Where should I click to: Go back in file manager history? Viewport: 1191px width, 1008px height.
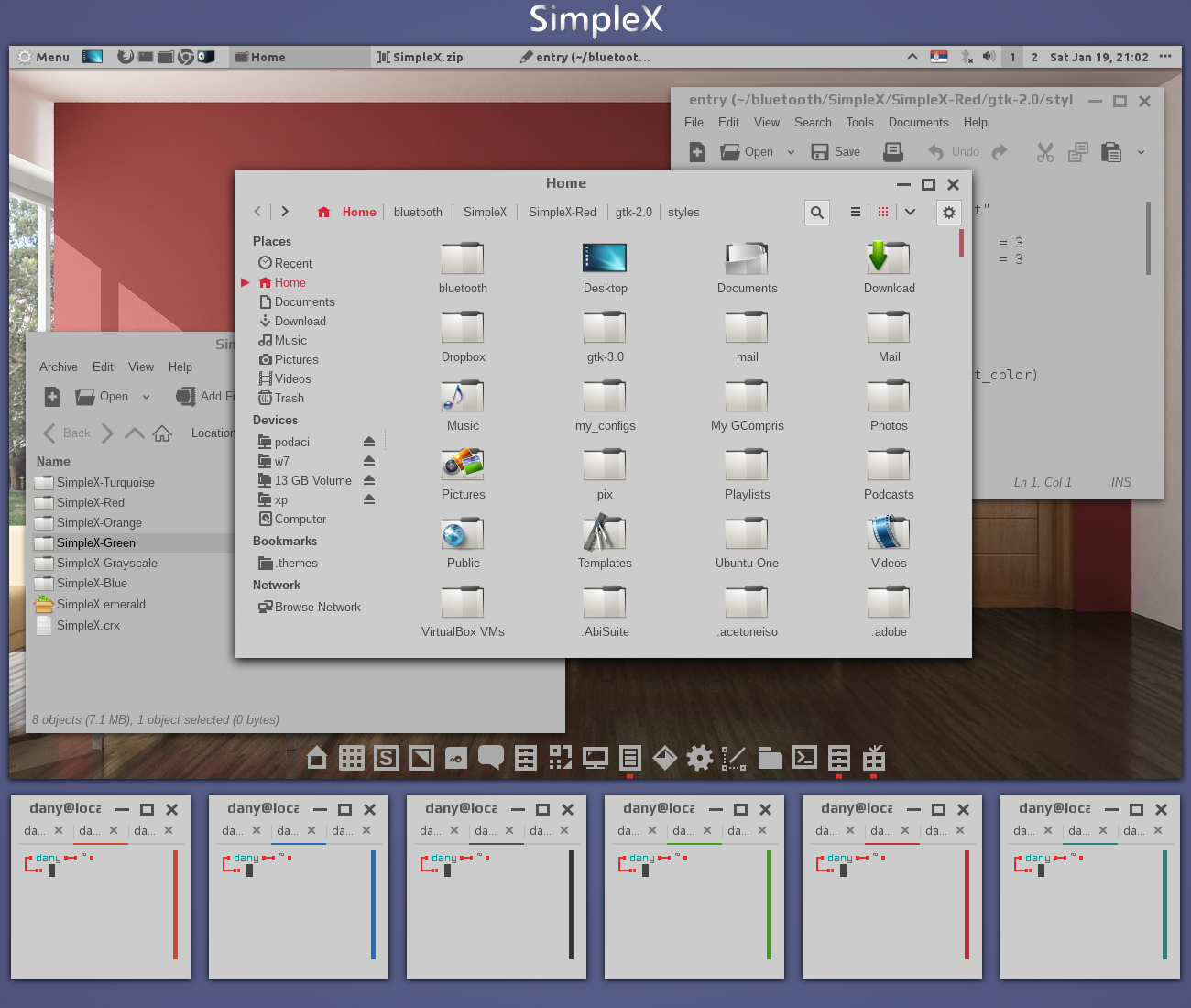click(257, 212)
